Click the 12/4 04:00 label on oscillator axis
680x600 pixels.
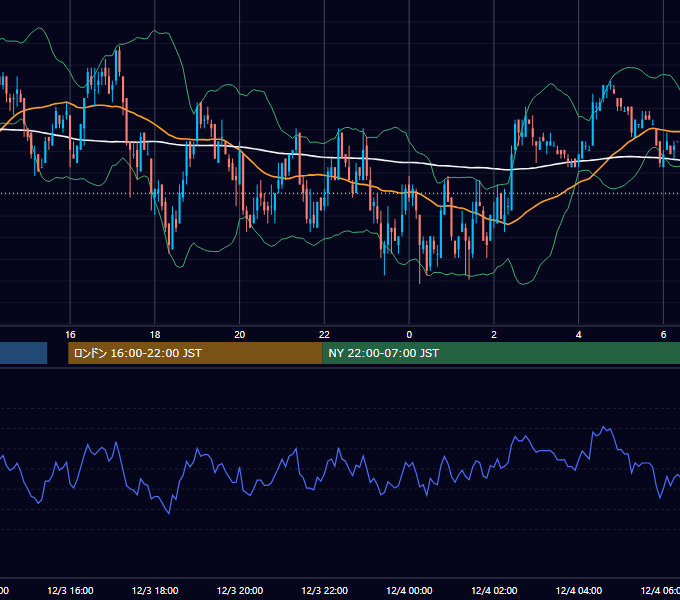click(579, 591)
